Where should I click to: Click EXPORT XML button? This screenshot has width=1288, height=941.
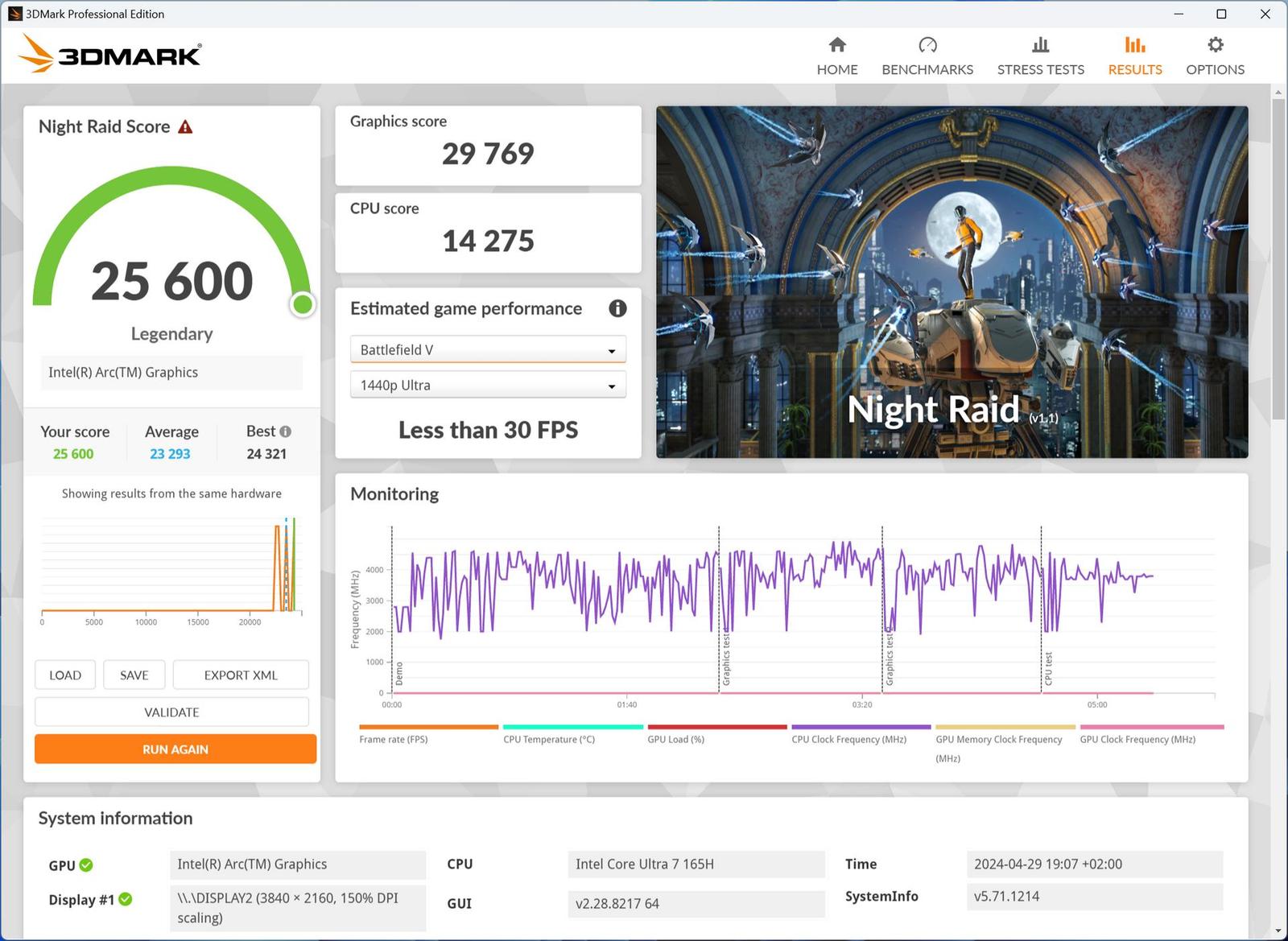pyautogui.click(x=241, y=675)
